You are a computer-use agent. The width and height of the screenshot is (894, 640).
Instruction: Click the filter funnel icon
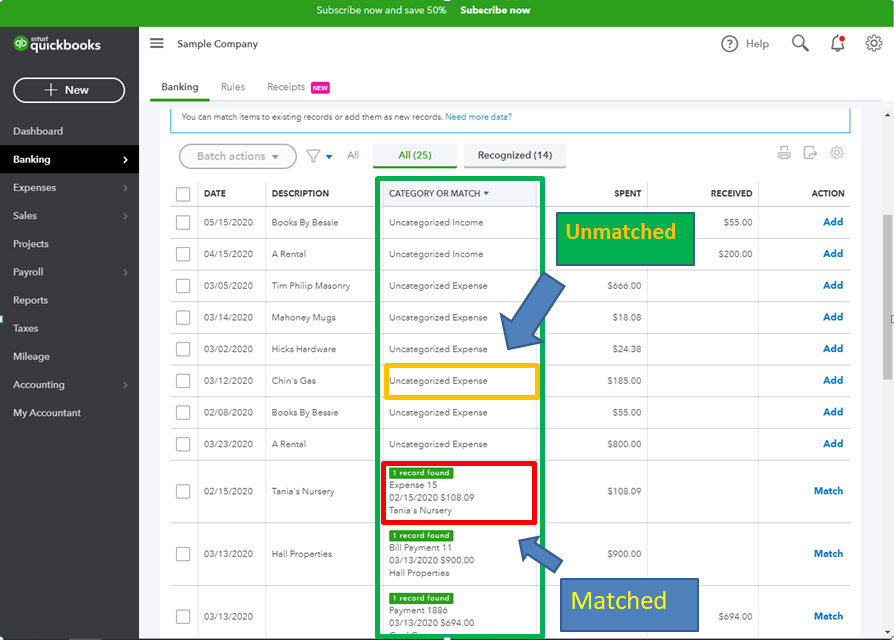click(313, 156)
